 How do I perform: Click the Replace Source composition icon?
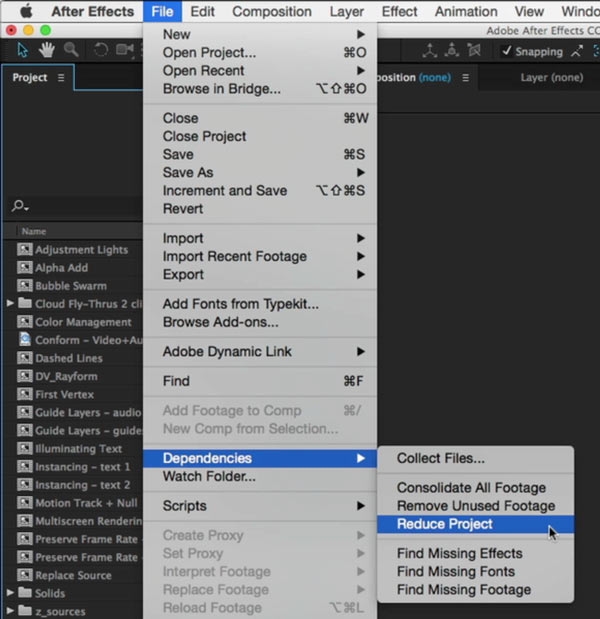click(x=24, y=575)
